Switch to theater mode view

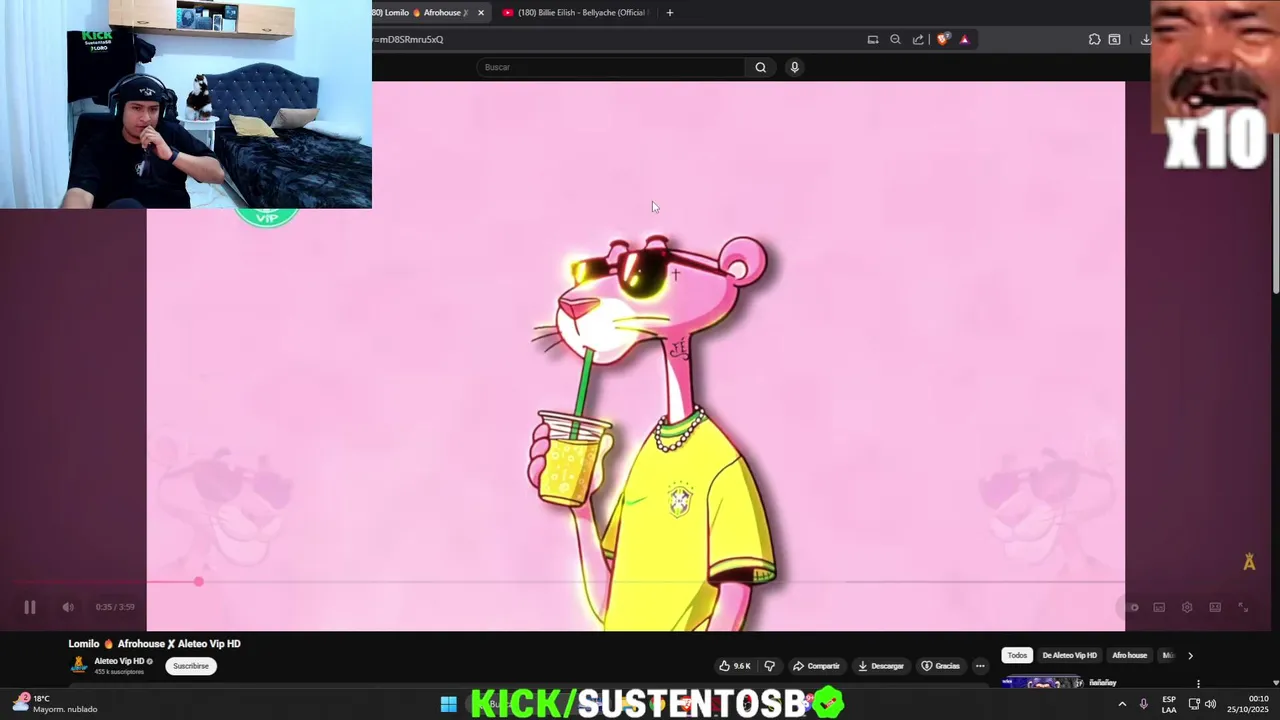pos(1215,607)
